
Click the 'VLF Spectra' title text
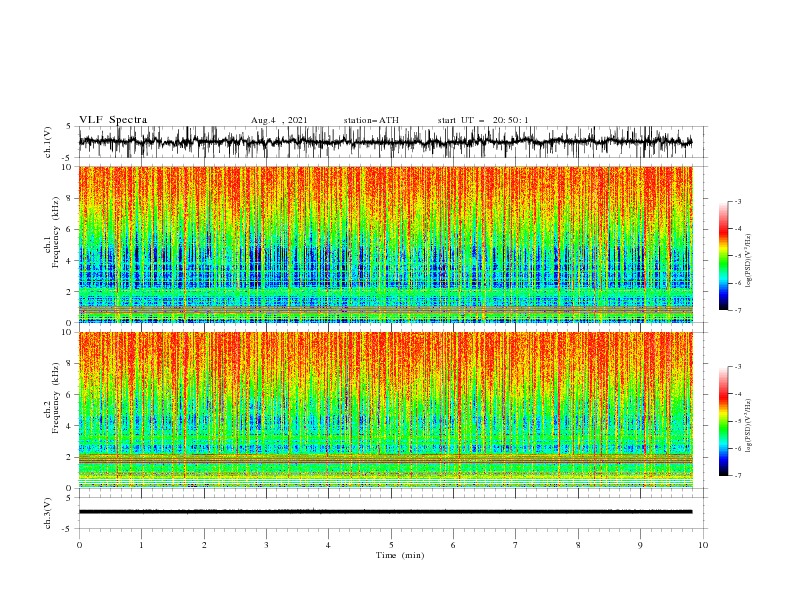tap(113, 120)
